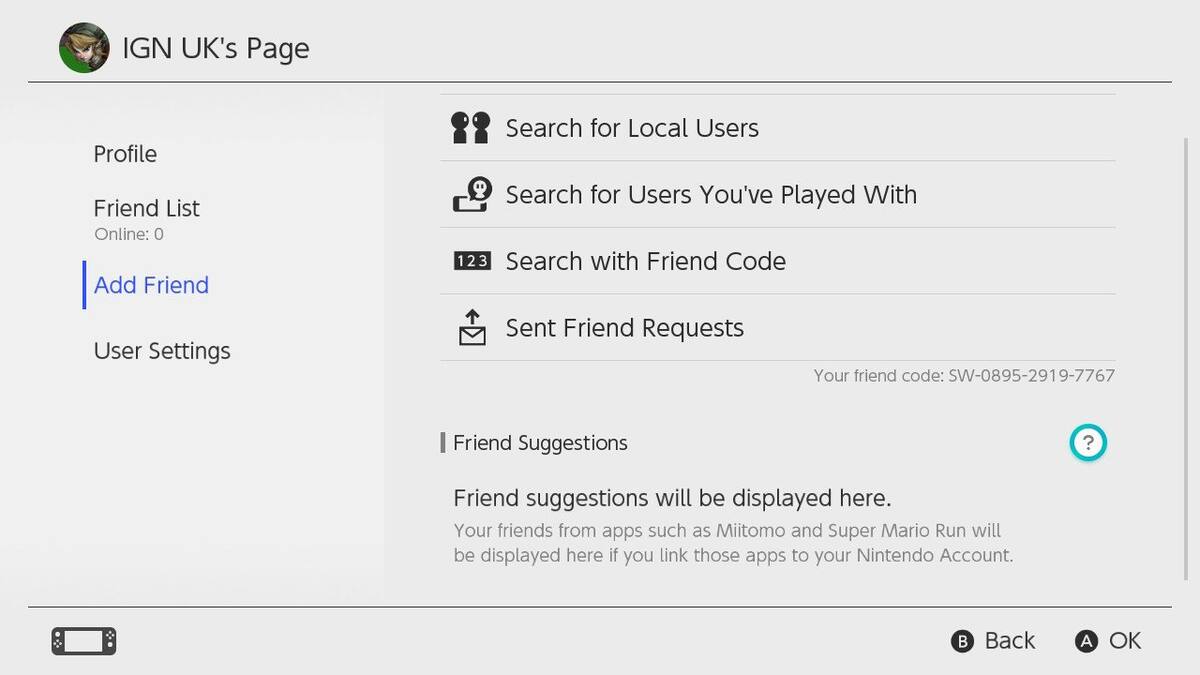The height and width of the screenshot is (675, 1200).
Task: Click the Friend Suggestions heading
Action: (x=540, y=443)
